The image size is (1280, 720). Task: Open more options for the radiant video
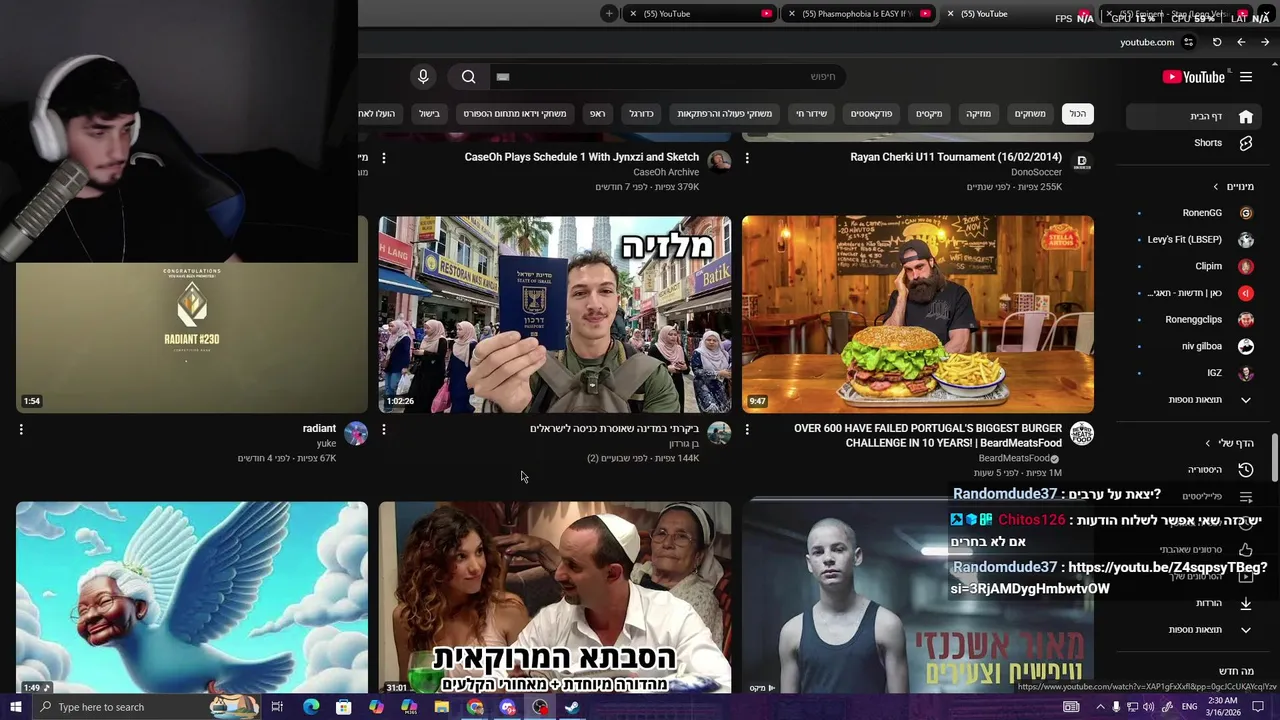(x=21, y=429)
